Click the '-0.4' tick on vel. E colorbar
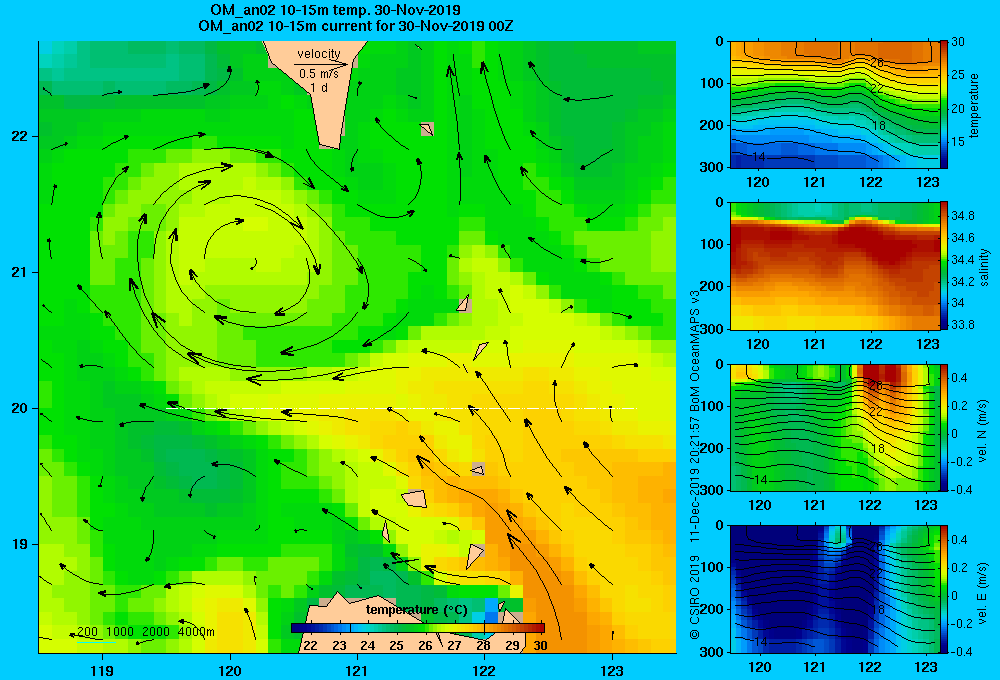Image resolution: width=1000 pixels, height=680 pixels. pyautogui.click(x=960, y=651)
